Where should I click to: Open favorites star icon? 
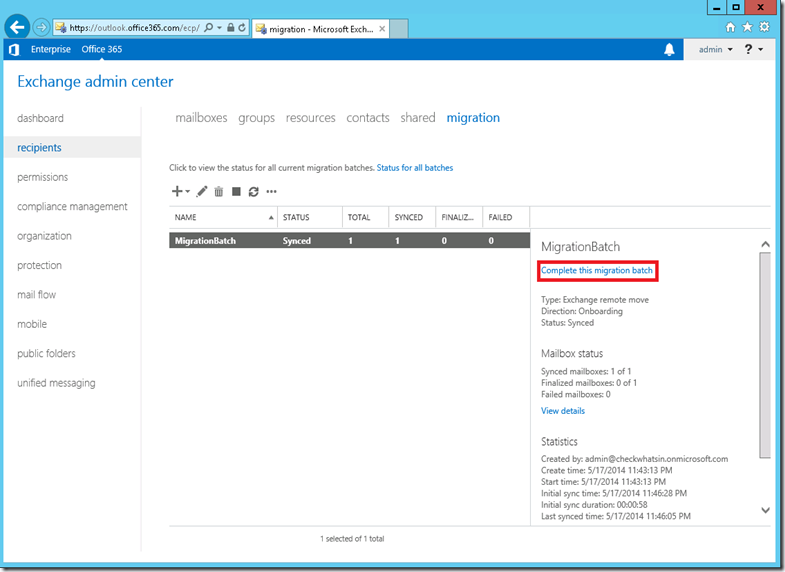747,27
